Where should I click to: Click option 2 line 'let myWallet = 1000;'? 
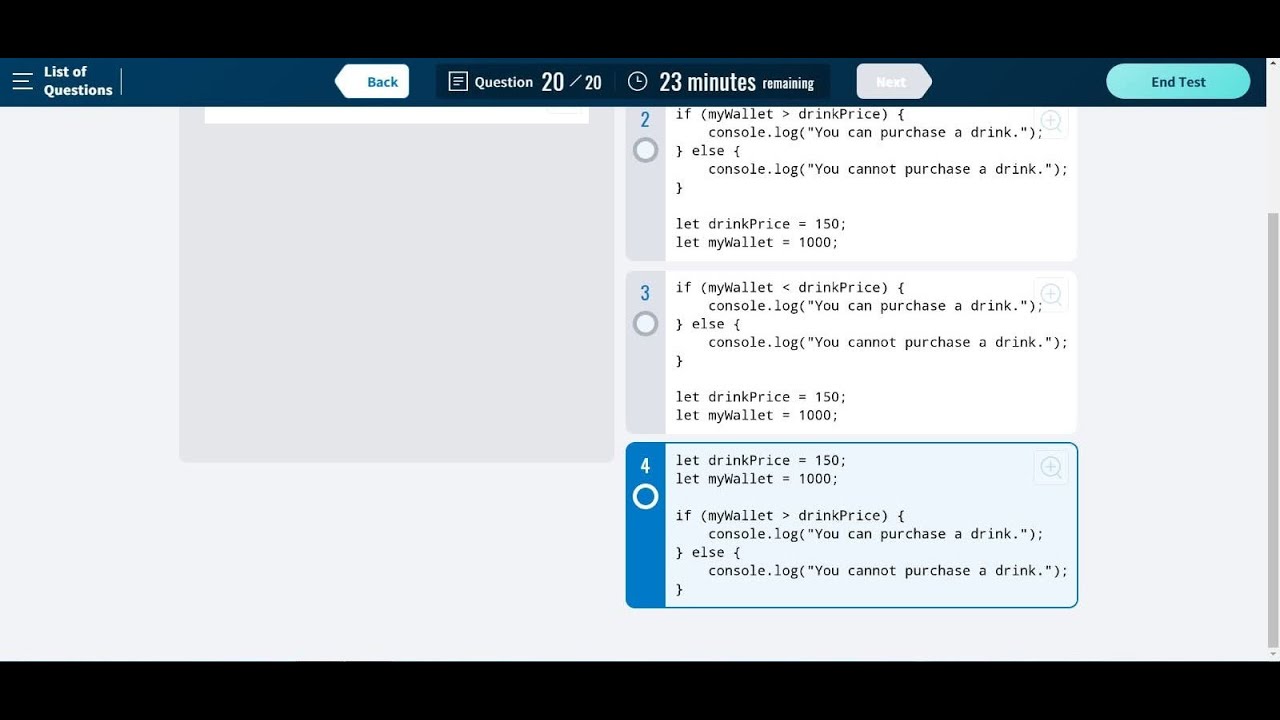click(x=757, y=243)
